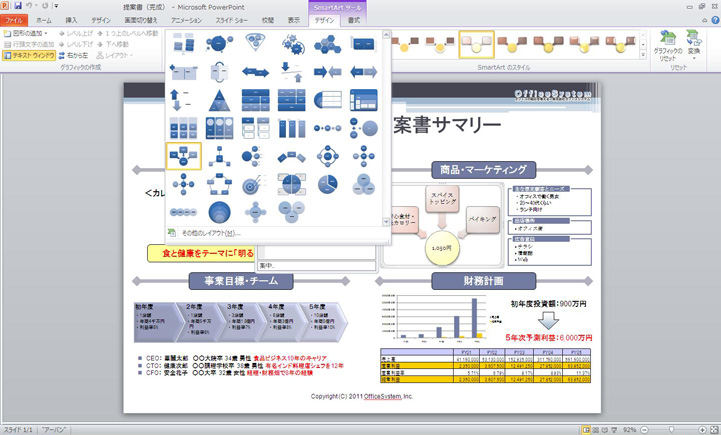Choose the nested circles stacked Venn layout
The width and height of the screenshot is (721, 435).
(219, 212)
